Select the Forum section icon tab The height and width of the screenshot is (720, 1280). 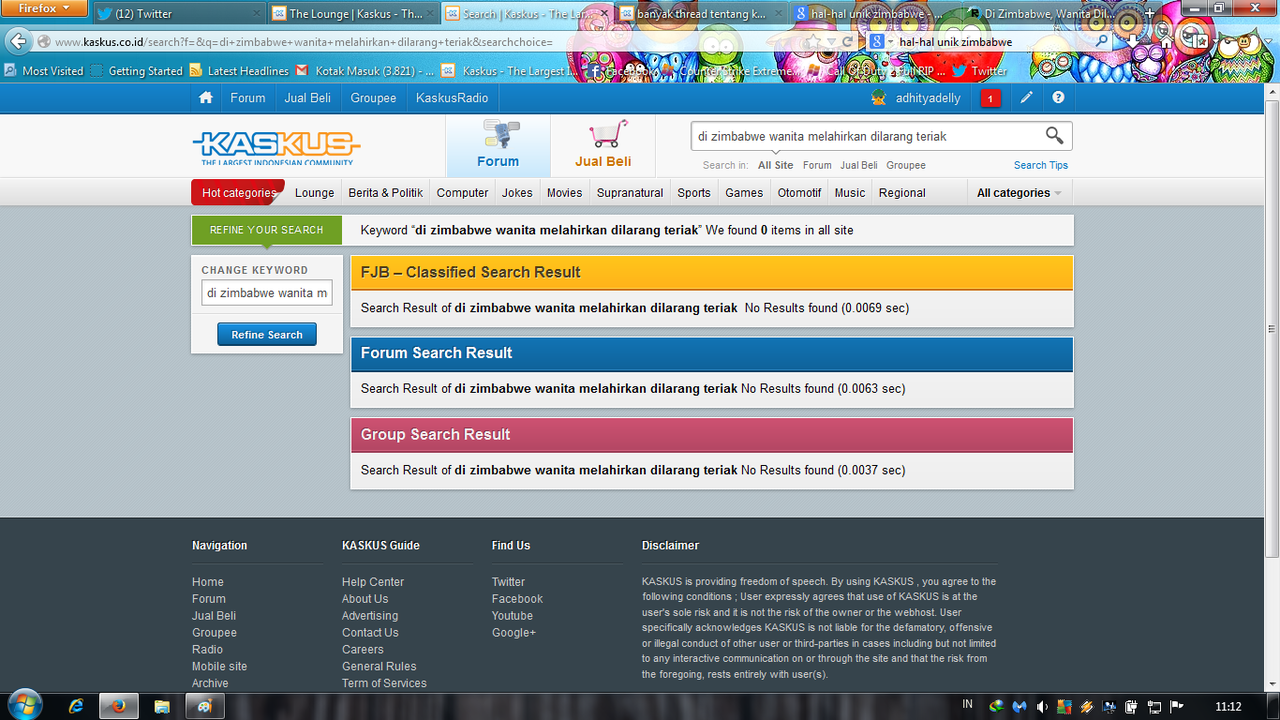click(x=498, y=146)
